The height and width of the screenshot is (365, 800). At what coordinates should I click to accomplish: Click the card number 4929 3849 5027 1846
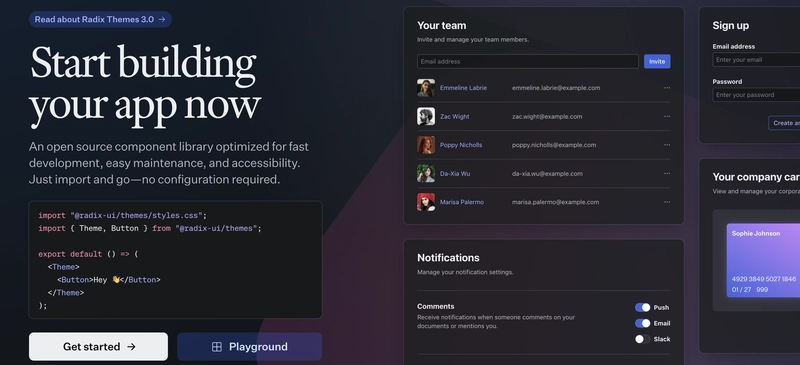point(764,279)
